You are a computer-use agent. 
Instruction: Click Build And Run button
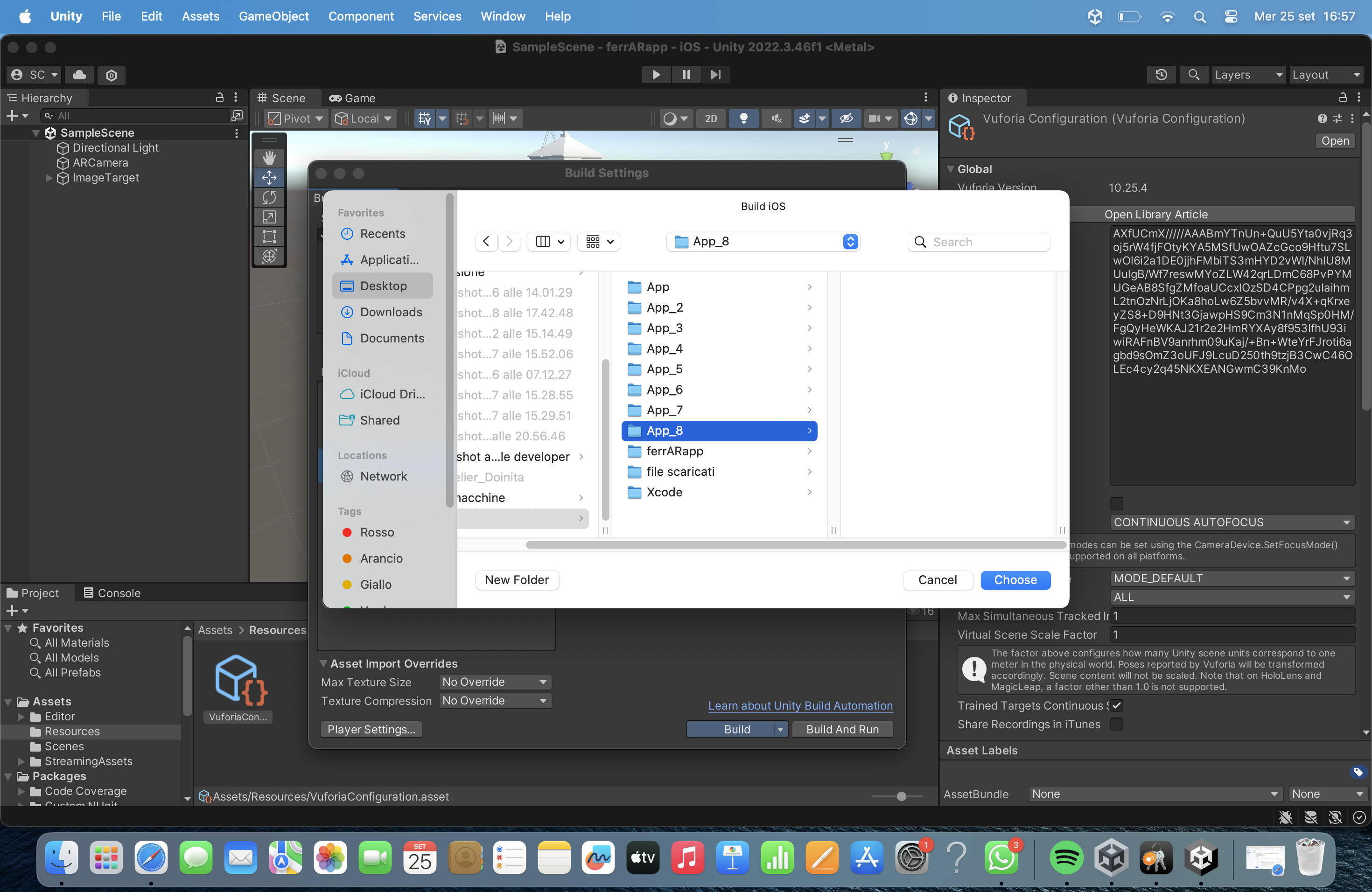[842, 729]
